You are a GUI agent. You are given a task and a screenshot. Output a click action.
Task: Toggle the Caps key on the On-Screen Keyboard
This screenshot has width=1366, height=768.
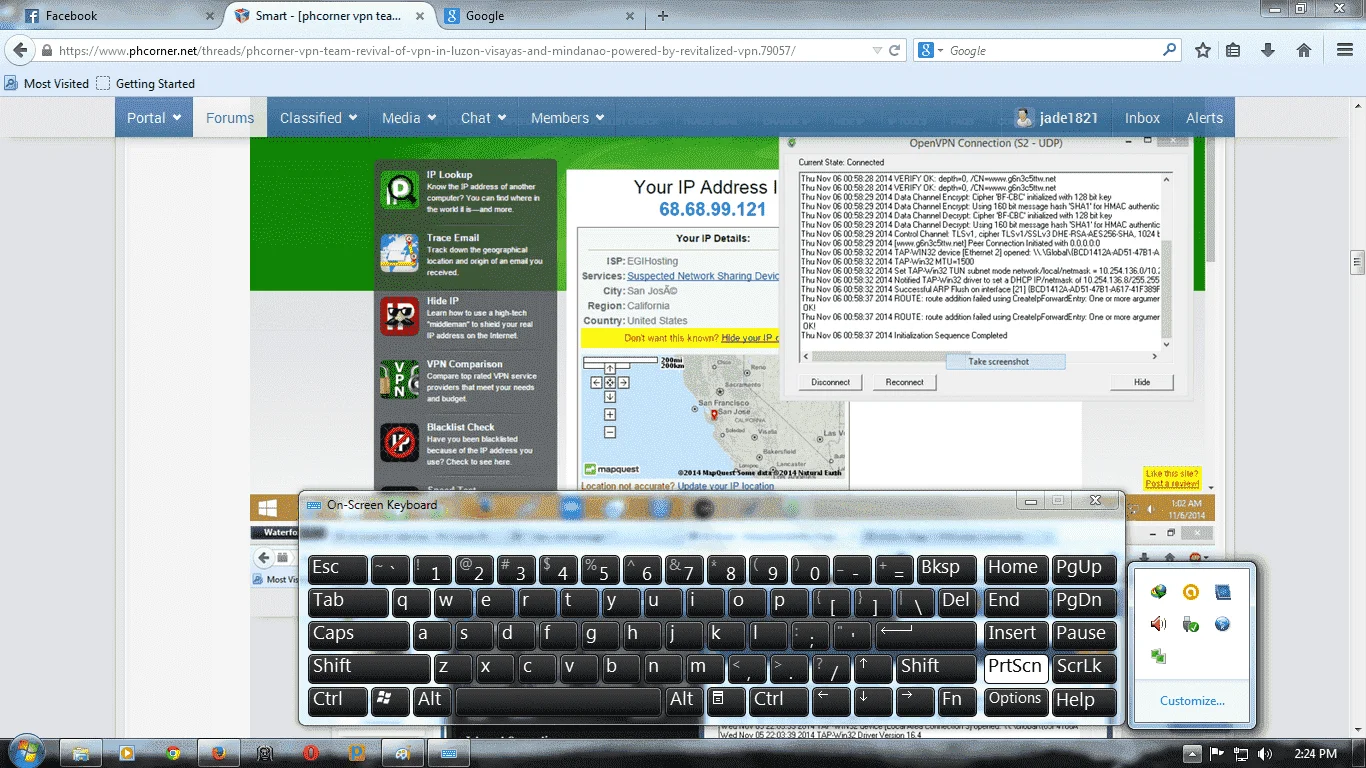(359, 635)
